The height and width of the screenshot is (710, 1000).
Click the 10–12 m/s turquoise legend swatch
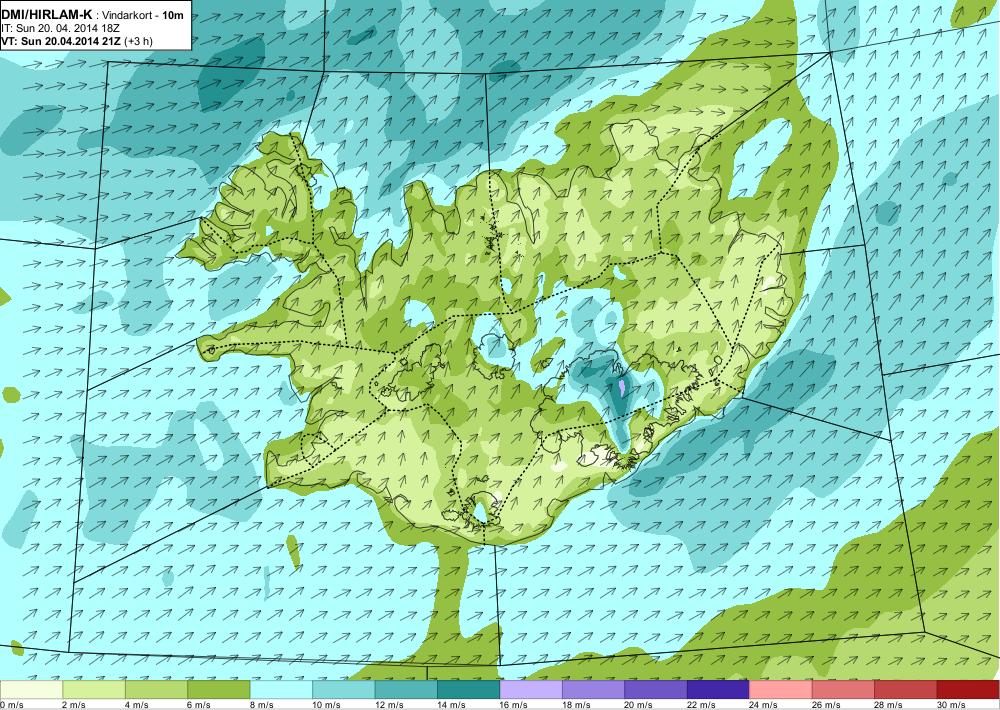pyautogui.click(x=344, y=690)
